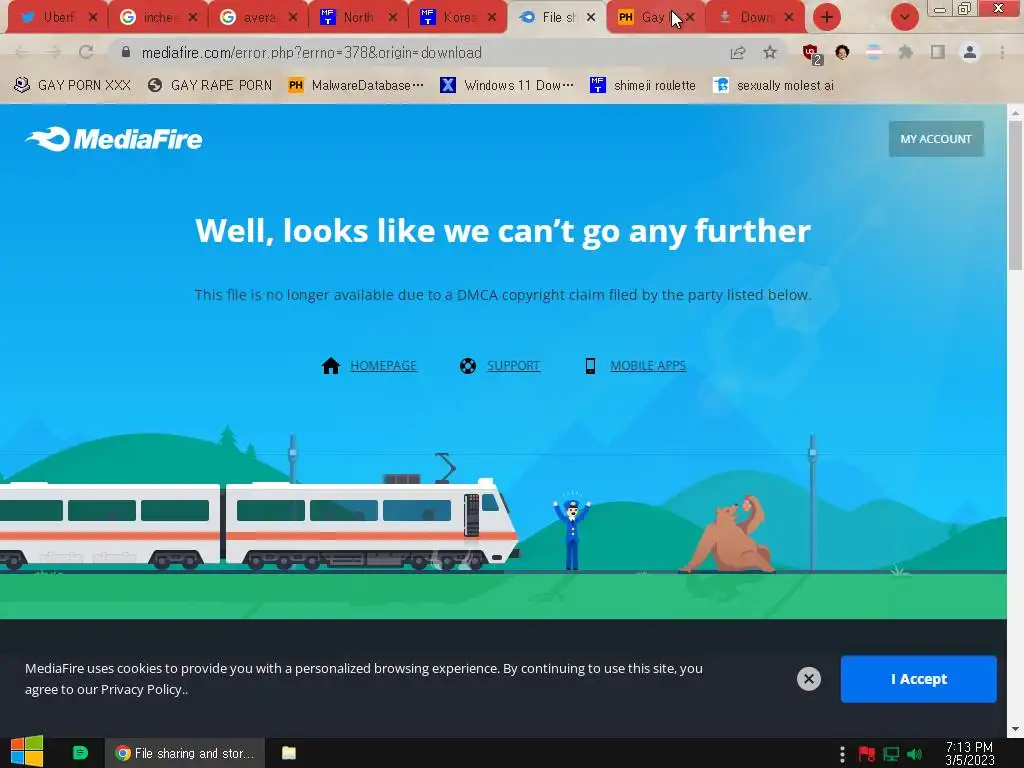
Task: Open the green chat app on taskbar
Action: pos(80,753)
